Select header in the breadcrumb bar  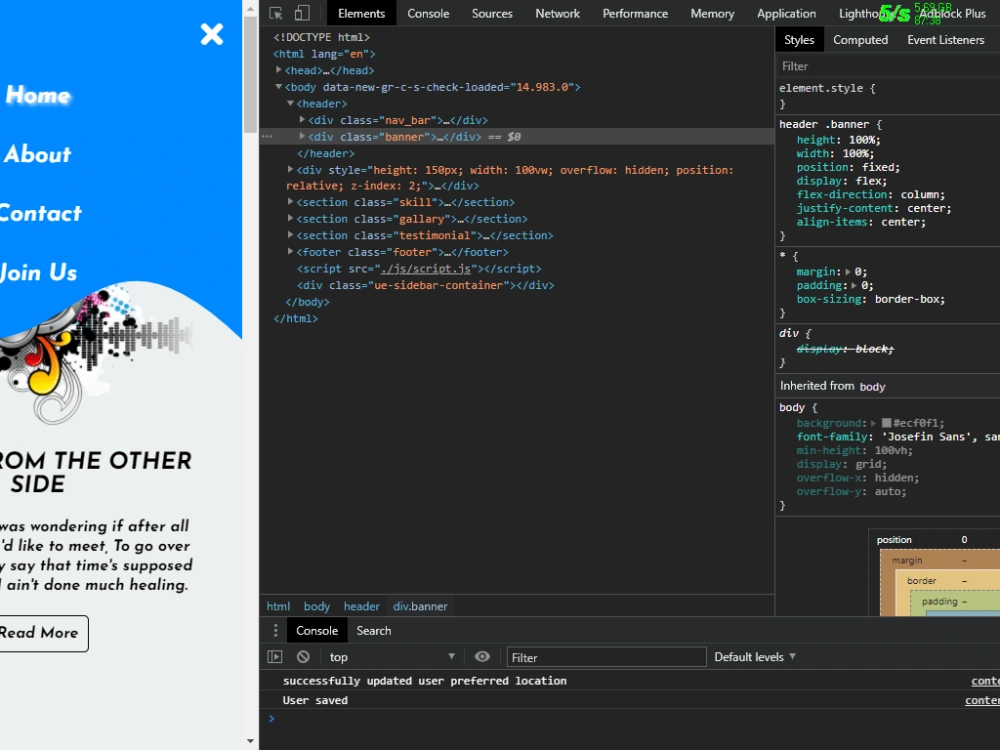pyautogui.click(x=362, y=606)
